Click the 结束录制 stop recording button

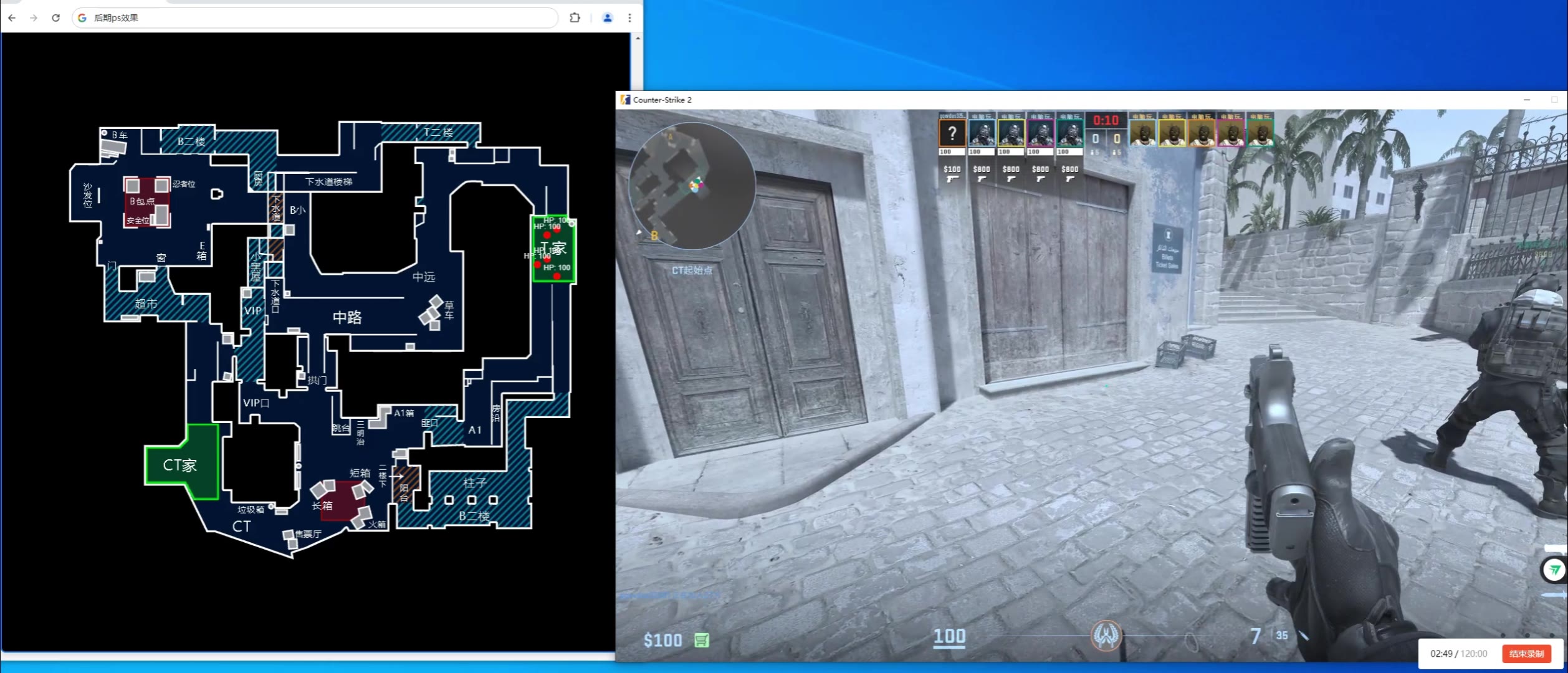pyautogui.click(x=1526, y=654)
